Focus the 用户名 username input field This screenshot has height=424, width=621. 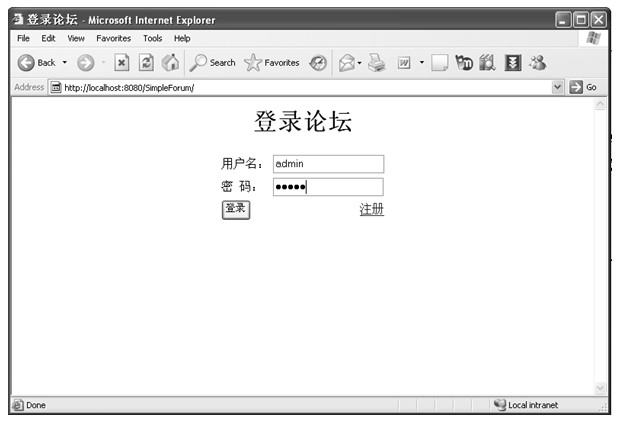point(328,164)
